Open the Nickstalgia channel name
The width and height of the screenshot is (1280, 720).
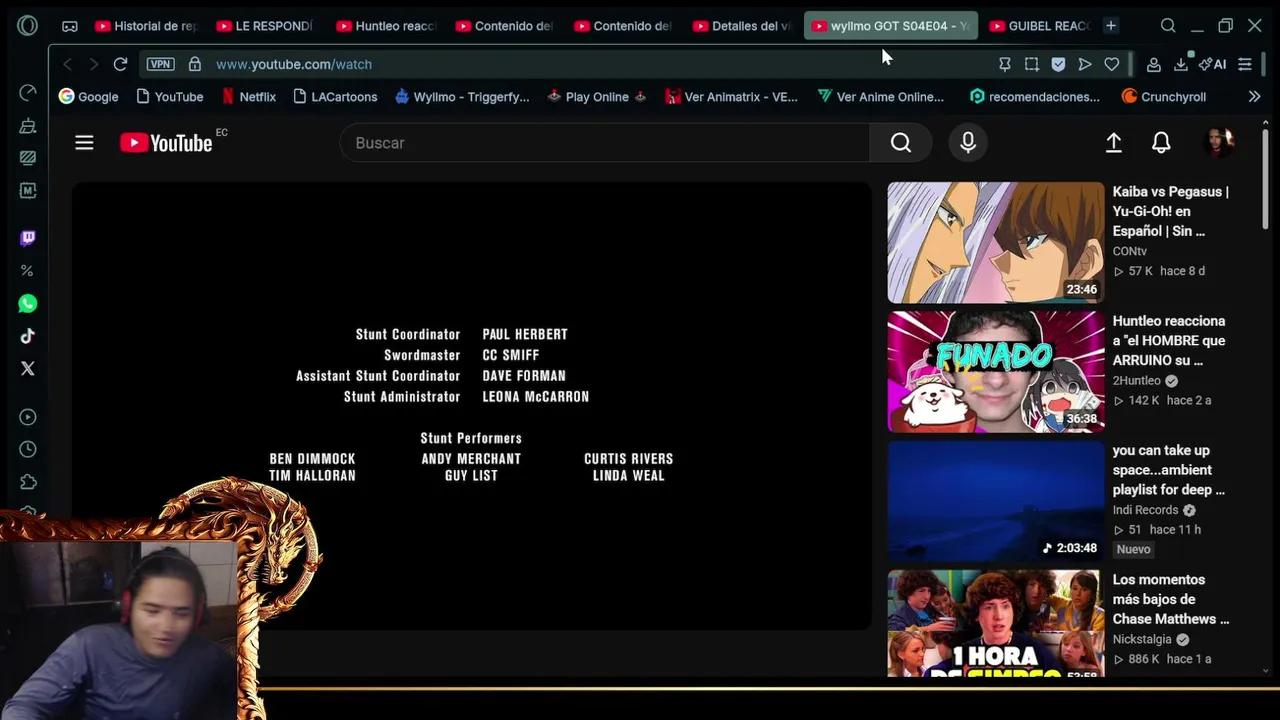pos(1142,639)
